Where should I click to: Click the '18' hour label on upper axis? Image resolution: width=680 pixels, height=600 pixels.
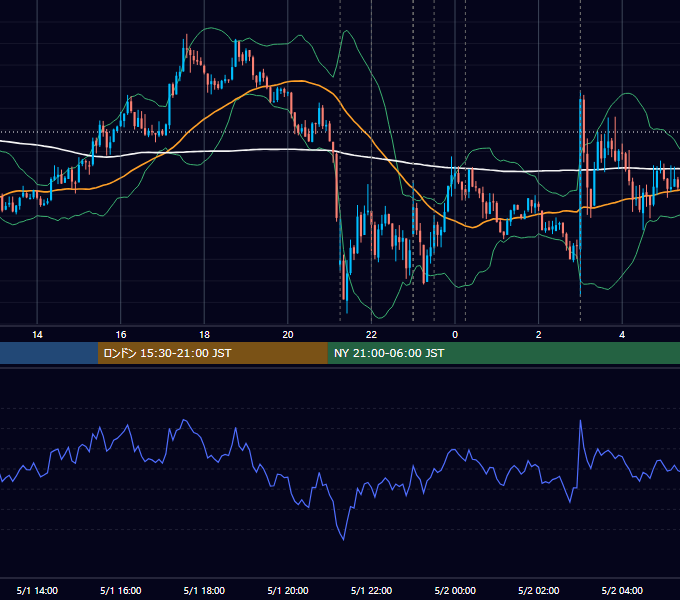click(x=204, y=335)
